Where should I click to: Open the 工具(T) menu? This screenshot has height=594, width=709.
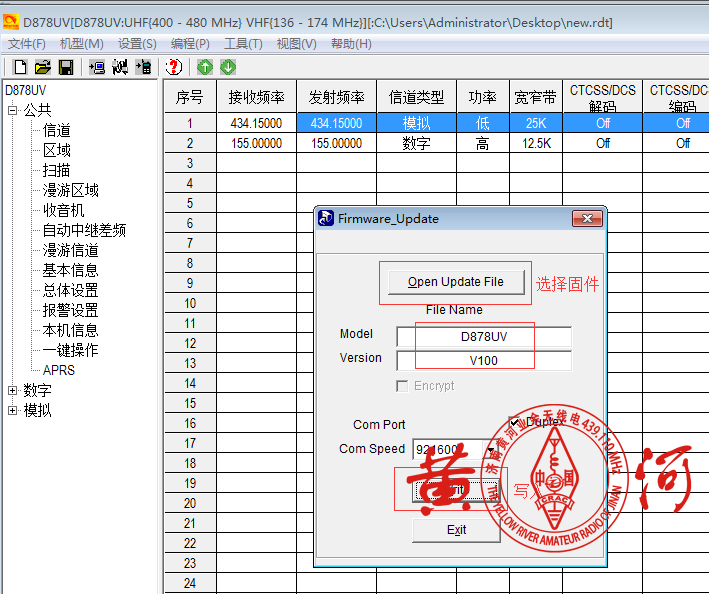pos(243,44)
